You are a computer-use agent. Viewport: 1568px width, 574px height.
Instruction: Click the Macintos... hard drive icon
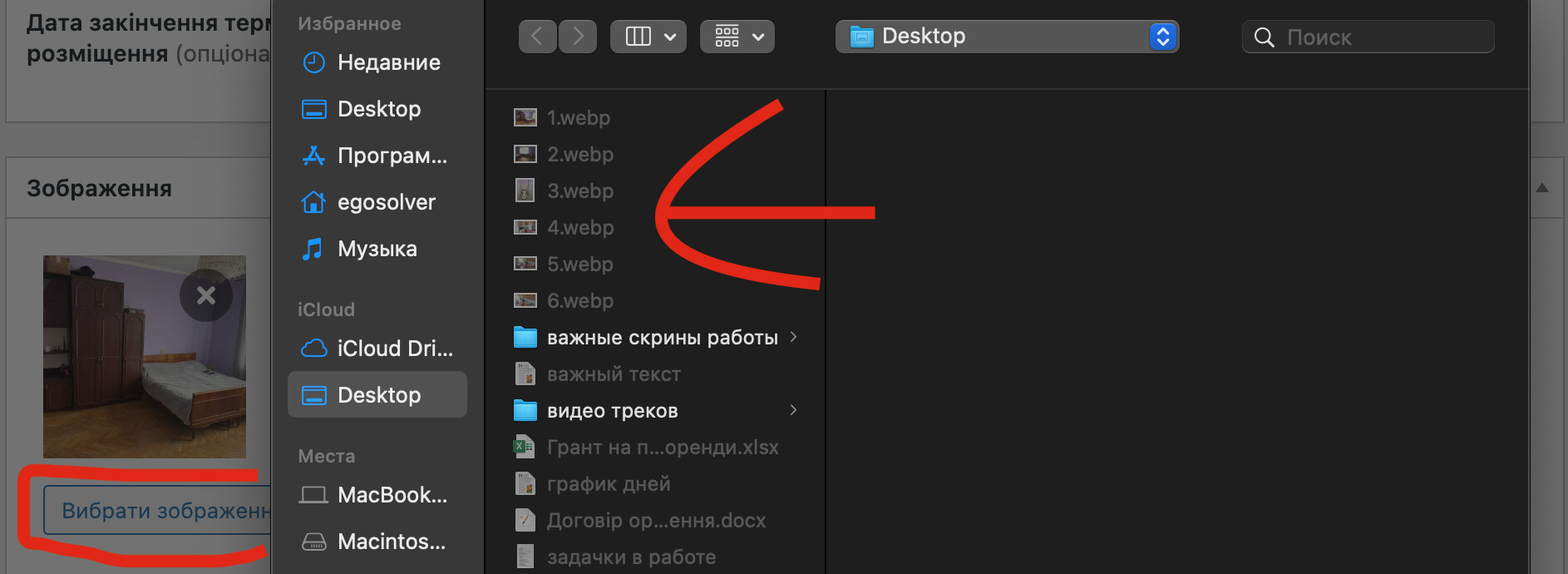313,542
